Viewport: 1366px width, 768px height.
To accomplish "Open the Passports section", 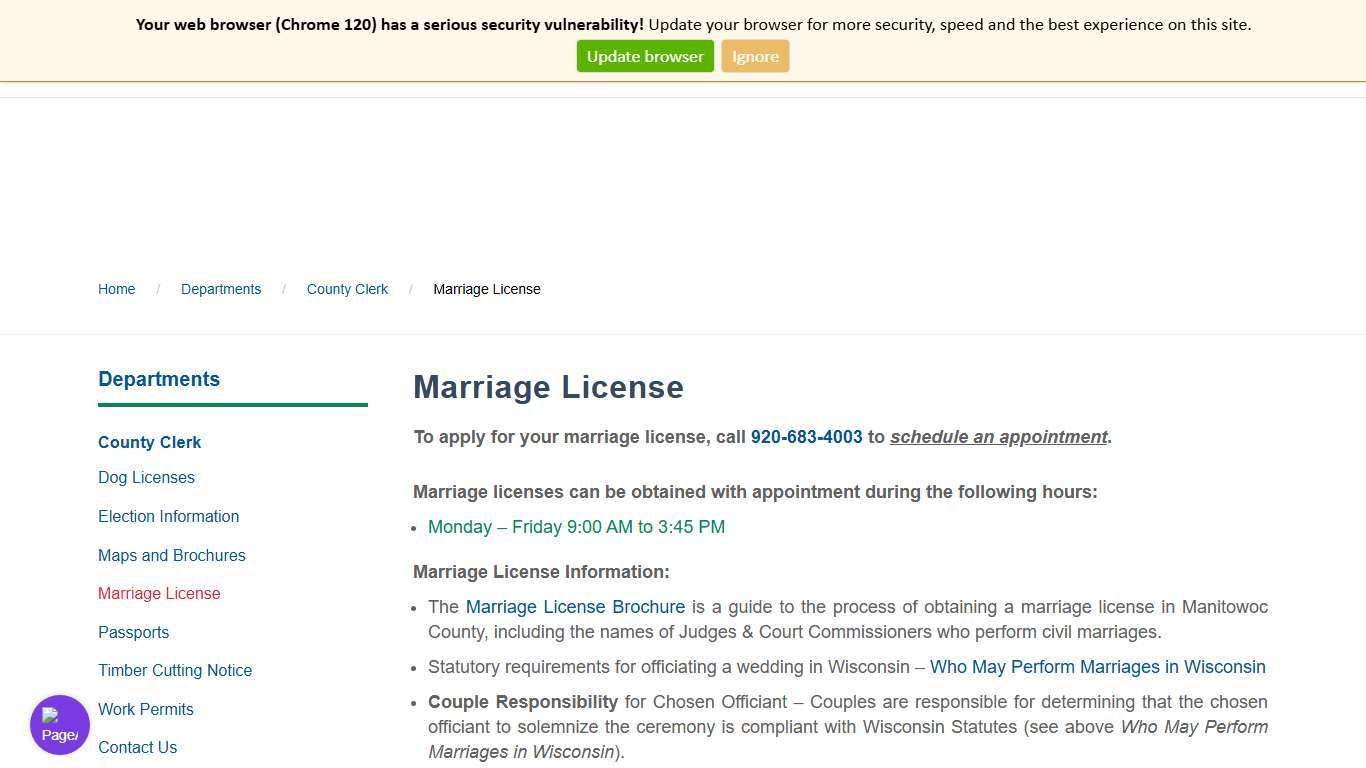I will pyautogui.click(x=133, y=632).
